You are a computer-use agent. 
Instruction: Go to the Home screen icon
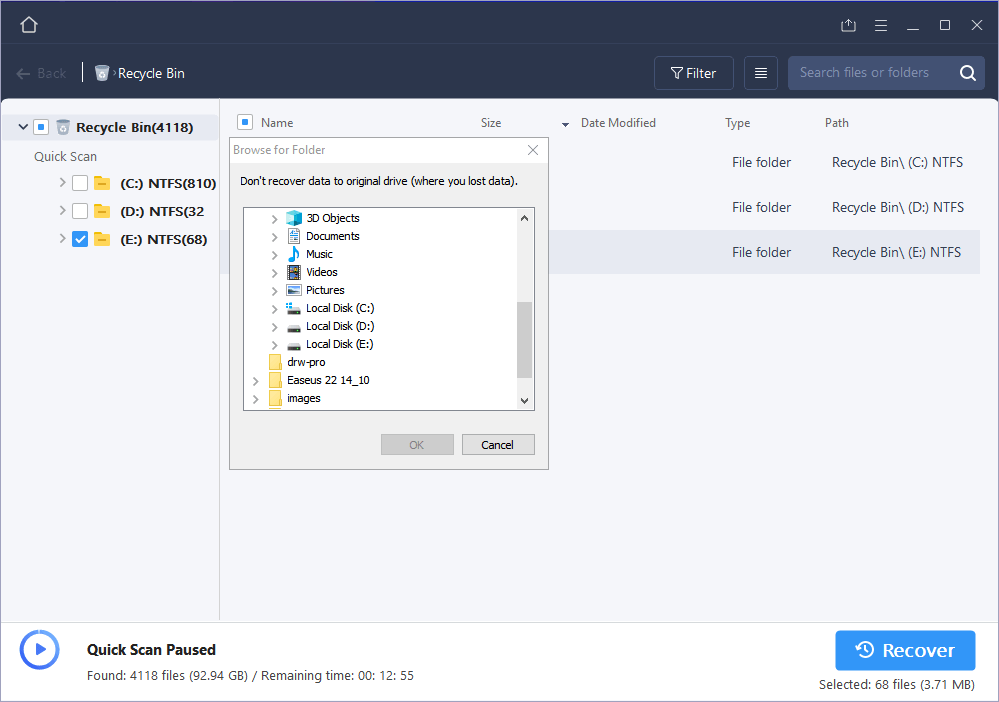29,24
